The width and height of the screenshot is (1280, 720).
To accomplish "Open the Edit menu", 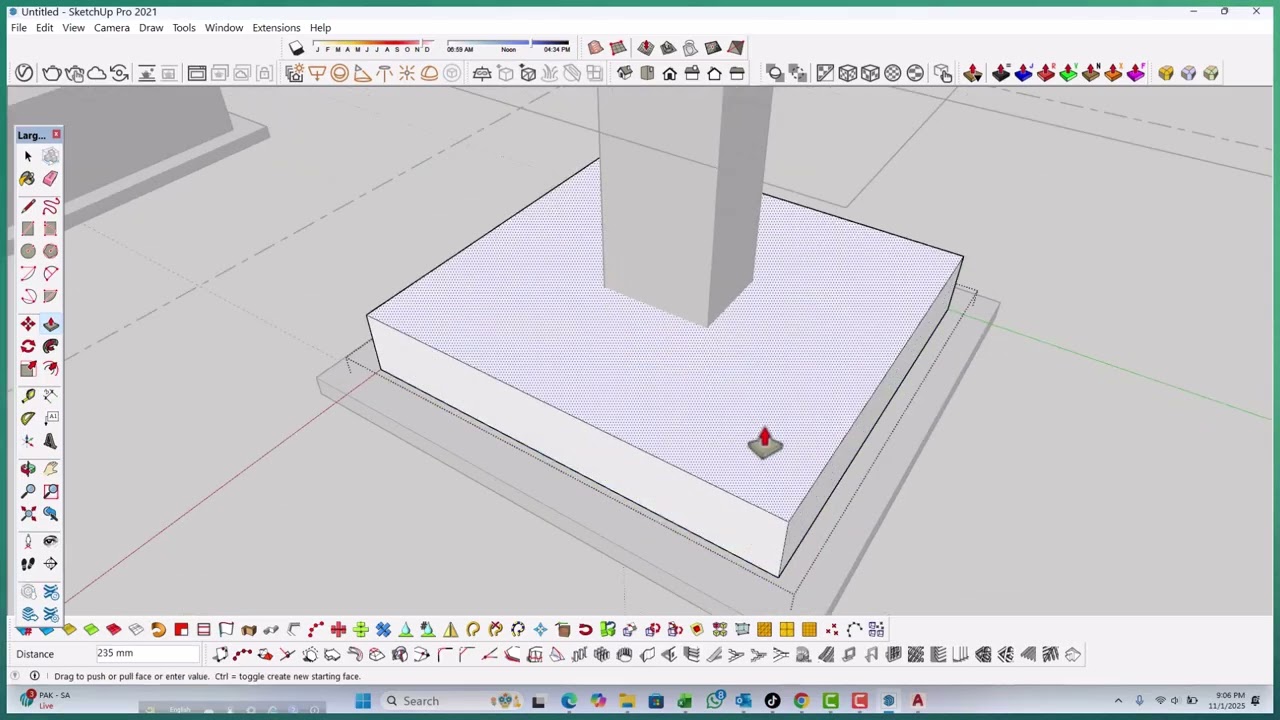I will pos(45,28).
